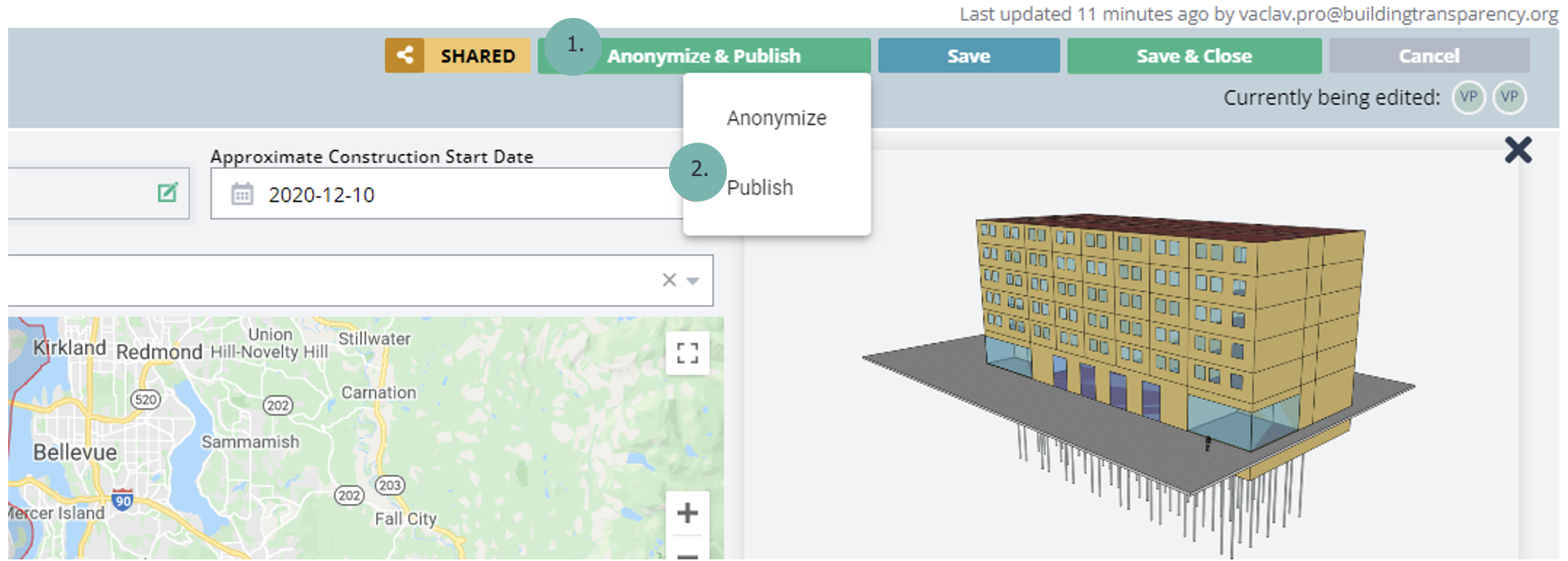Screen dimensions: 1568x561
Task: Expand the location dropdown arrow
Action: coord(693,280)
